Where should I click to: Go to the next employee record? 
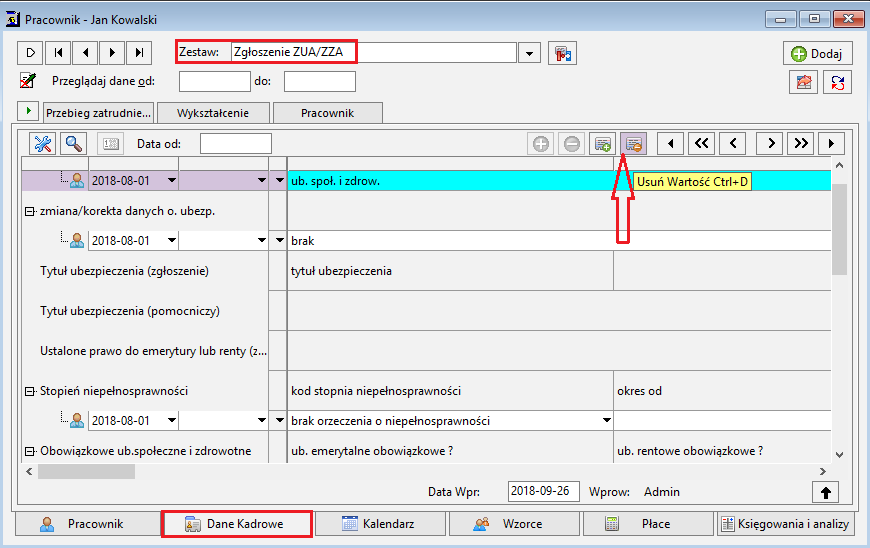tap(112, 53)
